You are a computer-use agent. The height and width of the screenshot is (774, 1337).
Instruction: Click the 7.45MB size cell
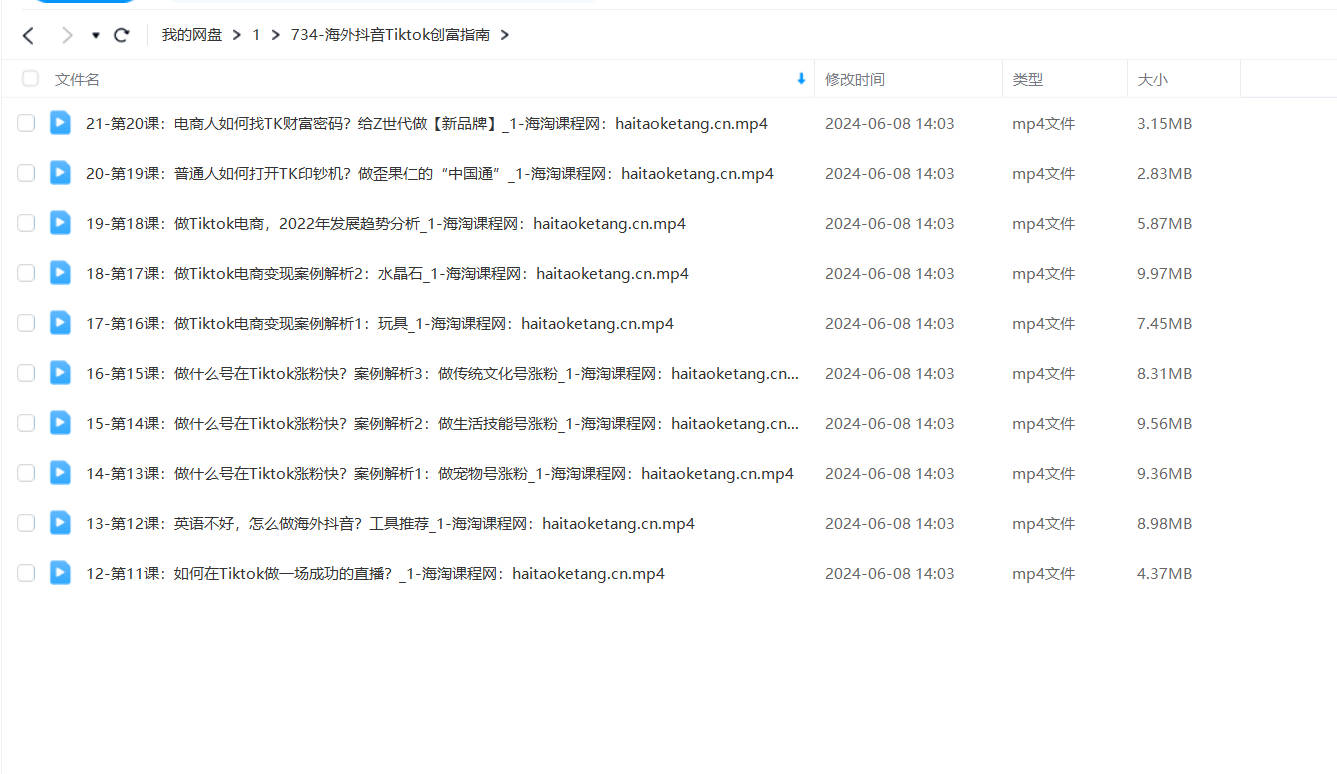[x=1164, y=324]
